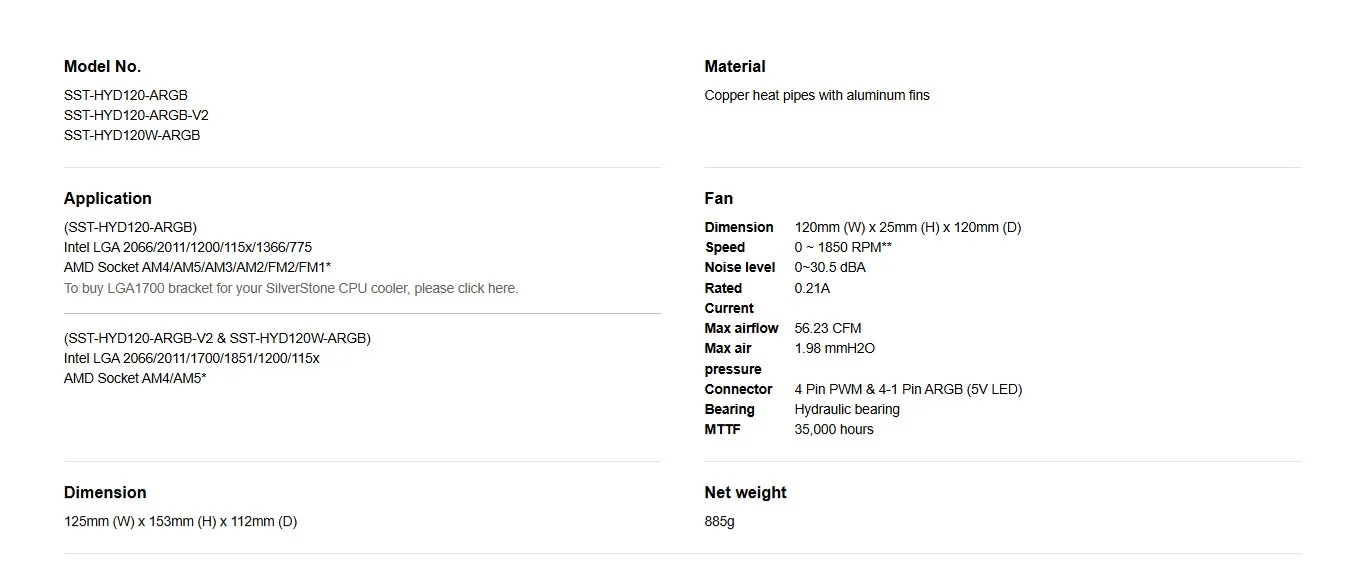Click the fan speed value 0 ~ 1850 RPM
1366x564 pixels.
coord(843,247)
